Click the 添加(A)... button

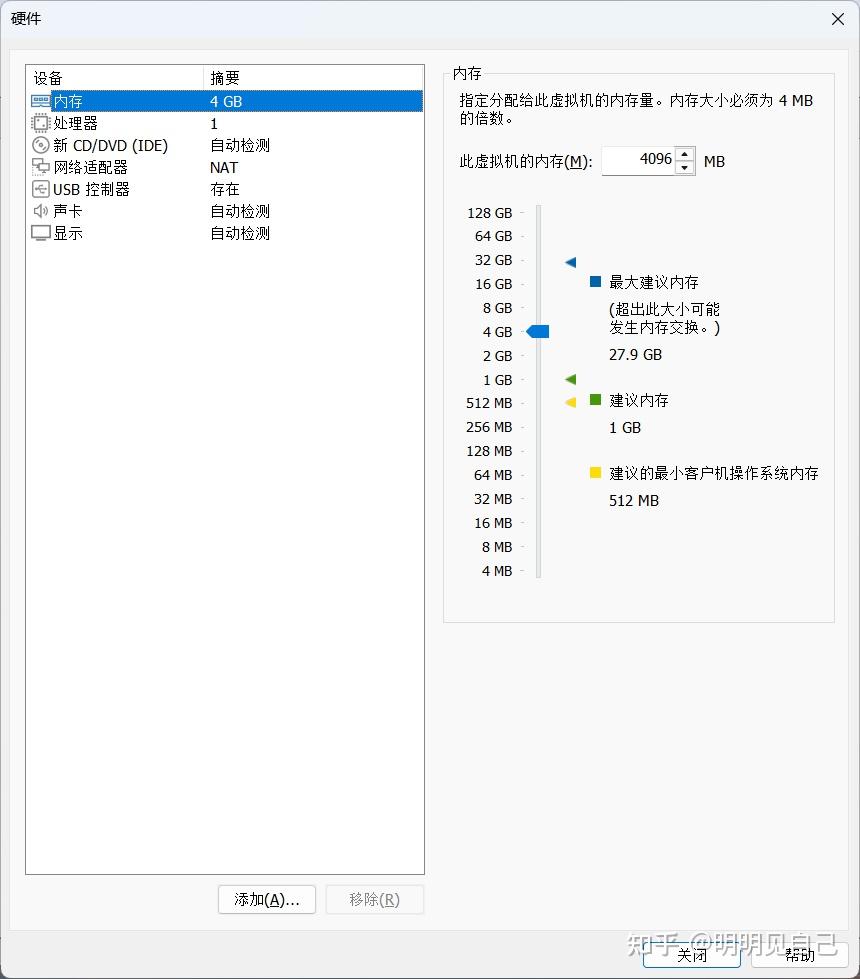point(266,900)
